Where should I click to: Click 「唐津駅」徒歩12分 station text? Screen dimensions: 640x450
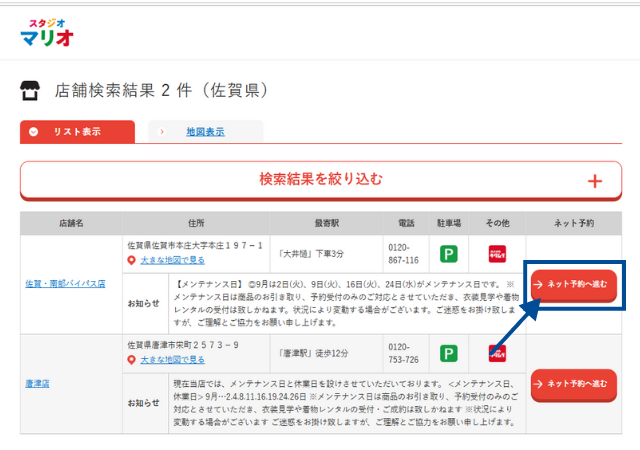tap(313, 353)
